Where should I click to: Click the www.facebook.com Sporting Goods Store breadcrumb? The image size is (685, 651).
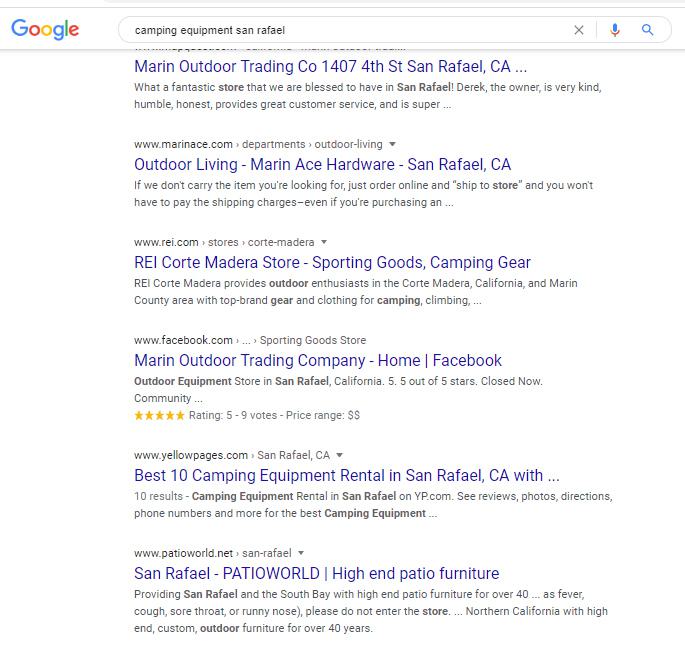point(249,340)
